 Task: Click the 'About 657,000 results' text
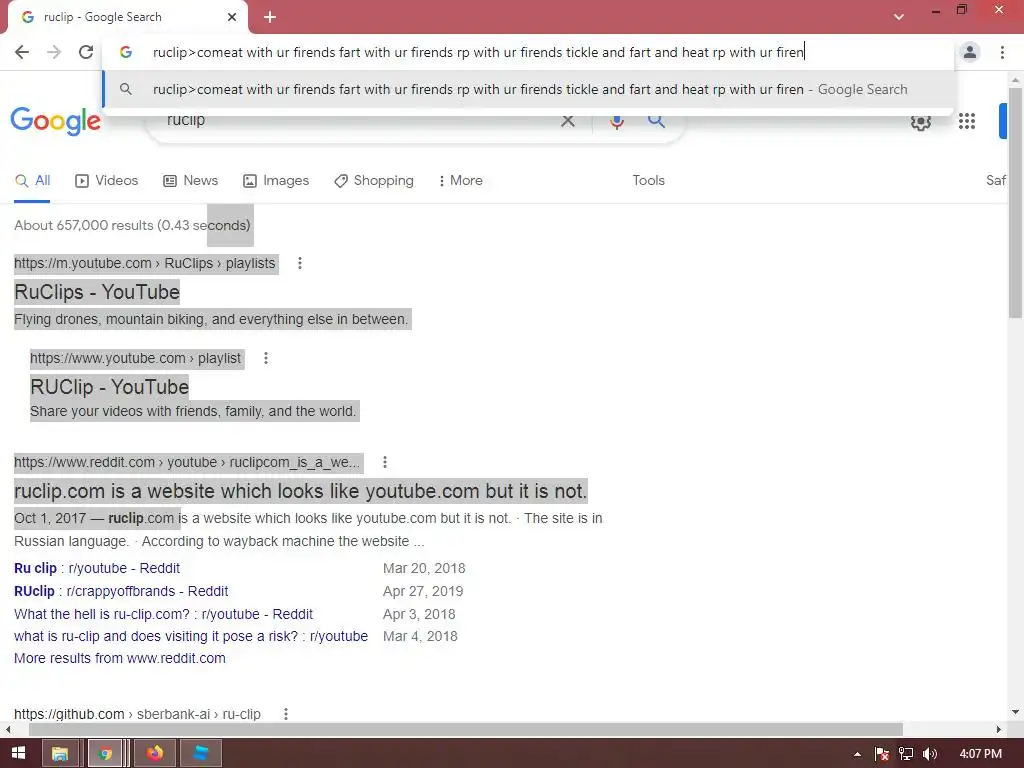click(133, 225)
